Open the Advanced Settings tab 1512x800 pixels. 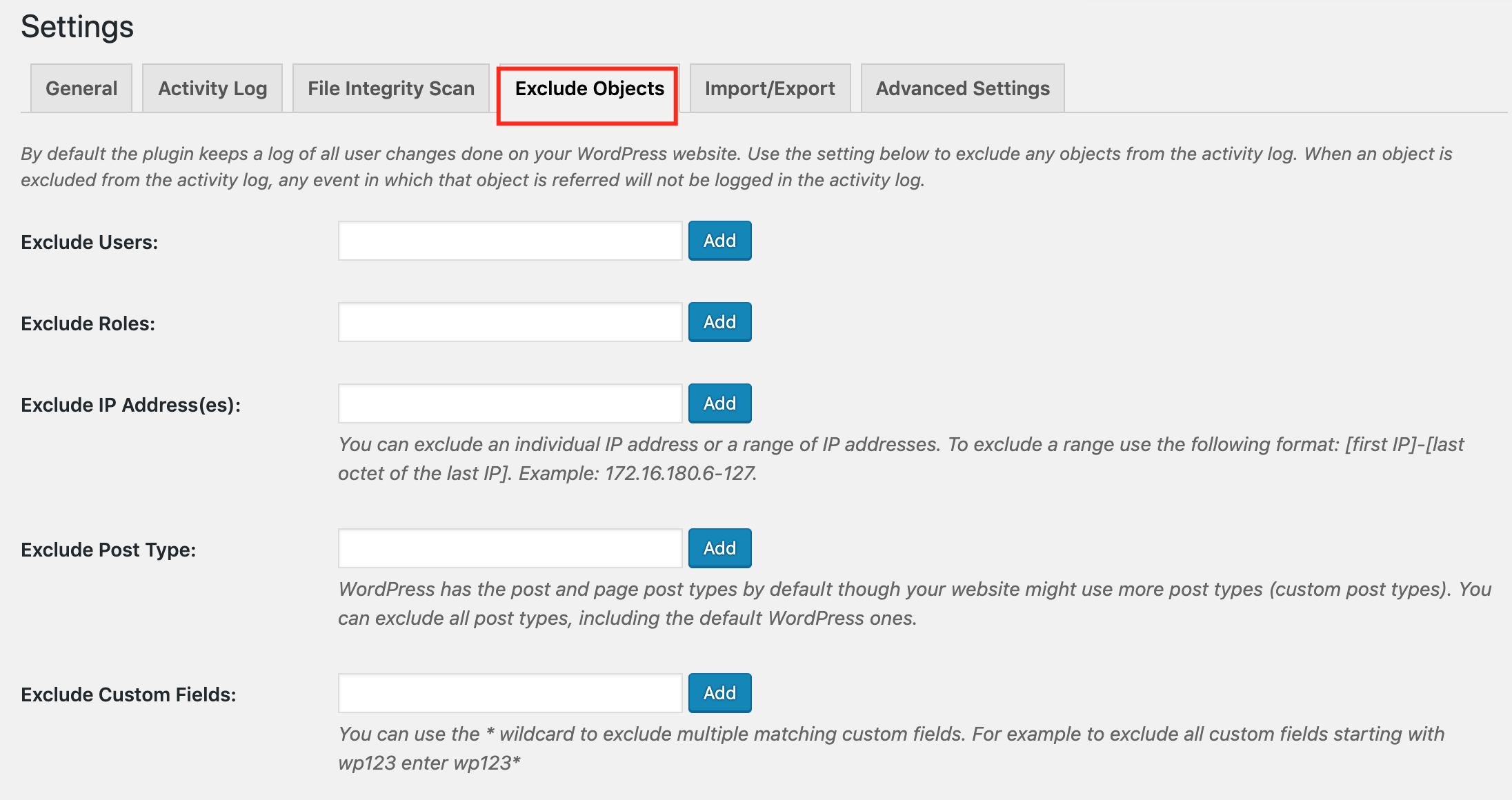point(963,88)
